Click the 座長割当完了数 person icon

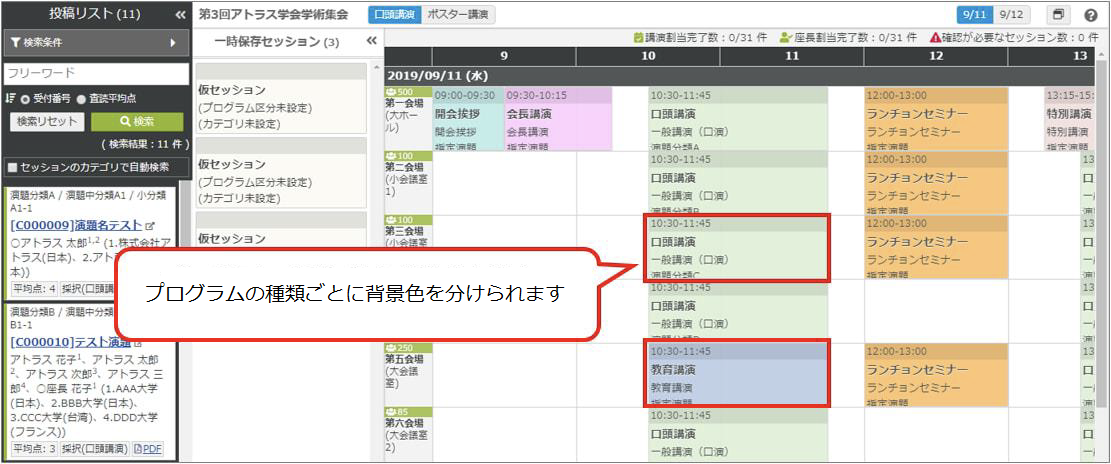[787, 37]
